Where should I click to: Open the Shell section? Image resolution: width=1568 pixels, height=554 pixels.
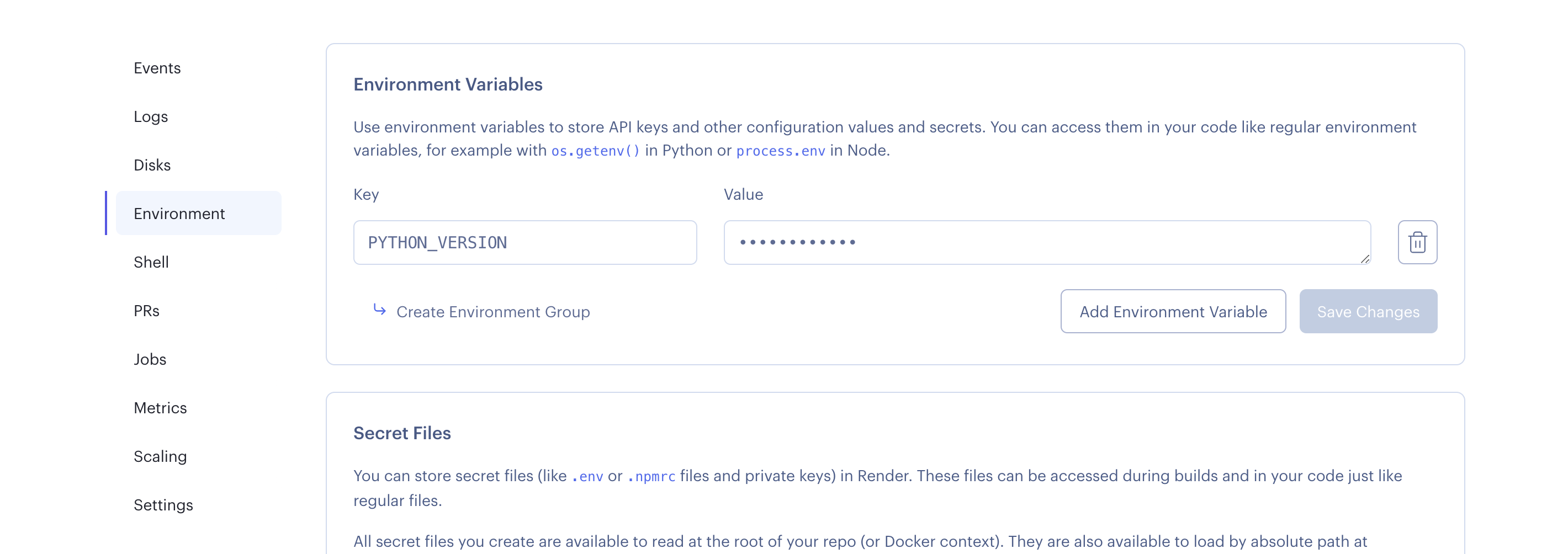tap(151, 262)
